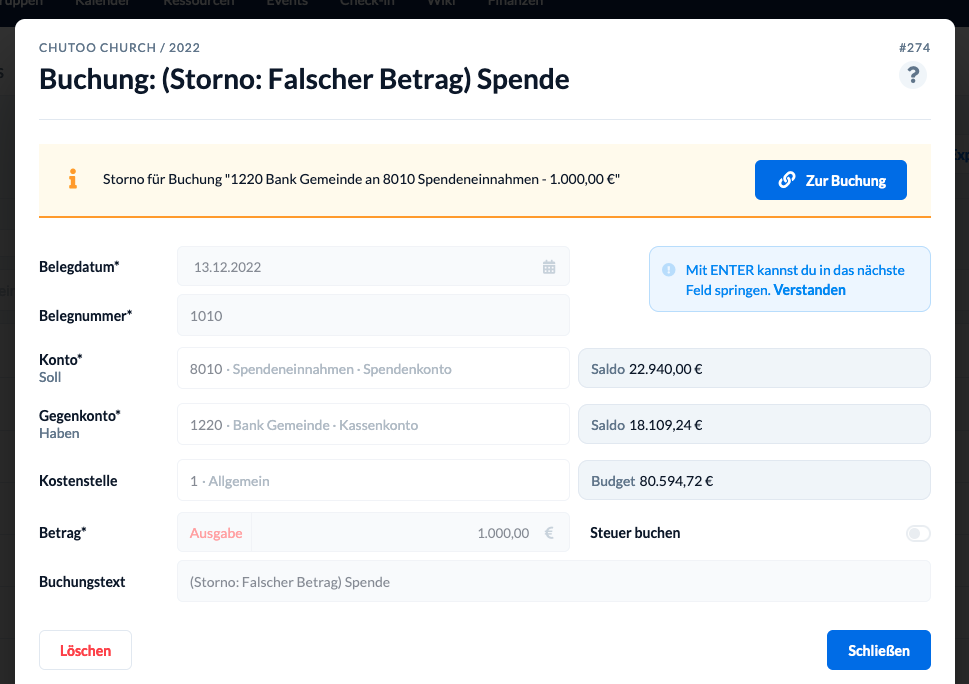The height and width of the screenshot is (684, 969).
Task: Click the Ausgabe label in Betrag field
Action: 216,533
